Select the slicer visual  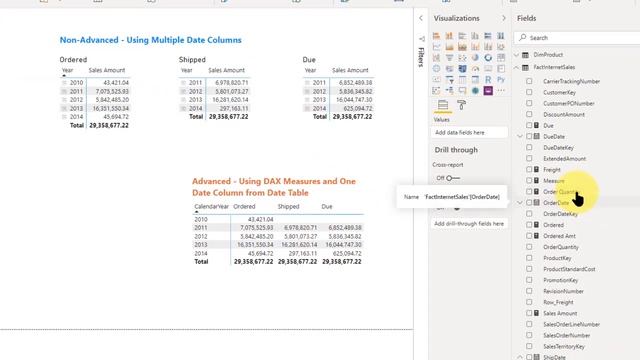(449, 80)
